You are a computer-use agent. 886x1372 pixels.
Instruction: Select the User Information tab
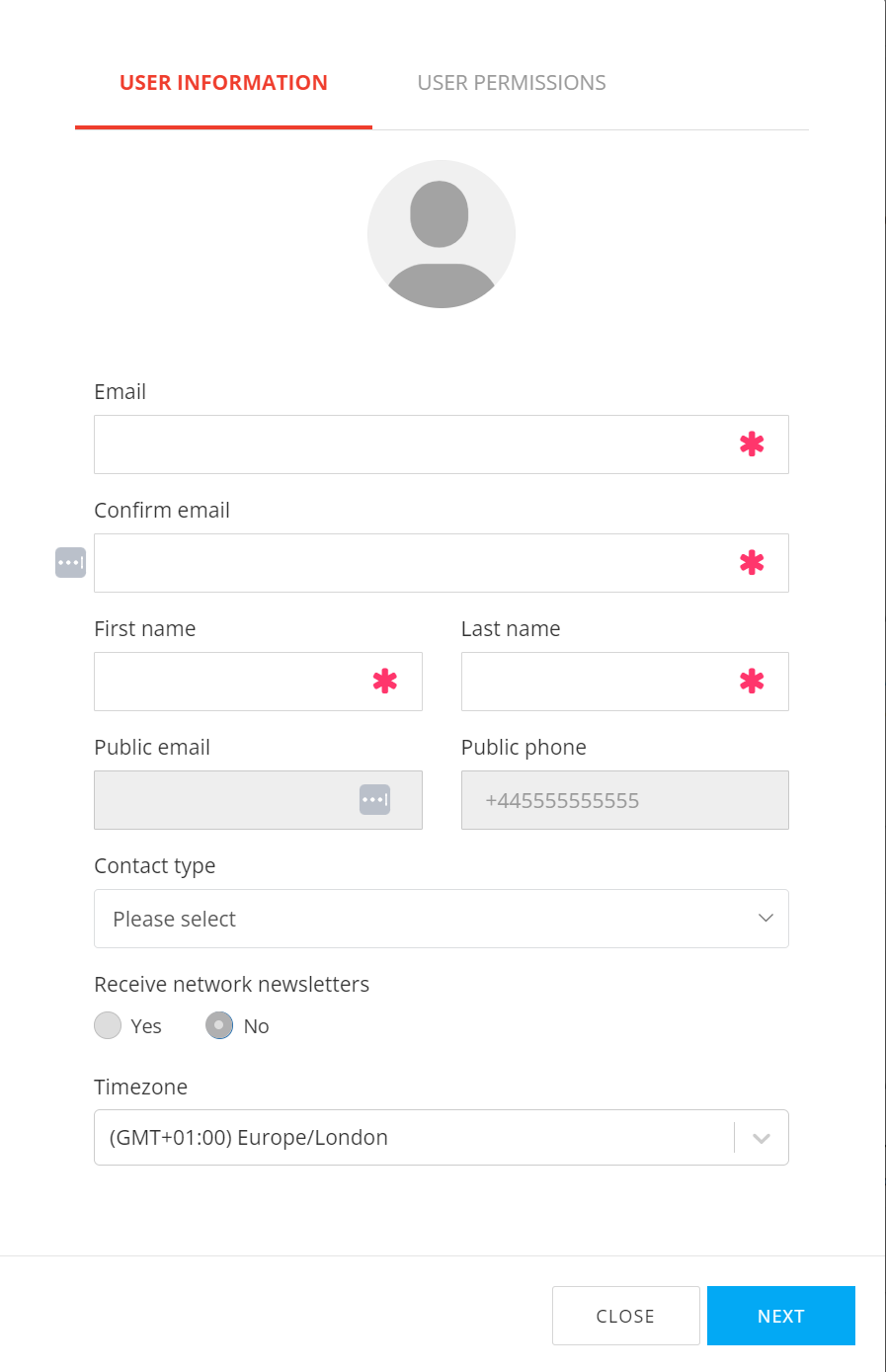click(223, 83)
